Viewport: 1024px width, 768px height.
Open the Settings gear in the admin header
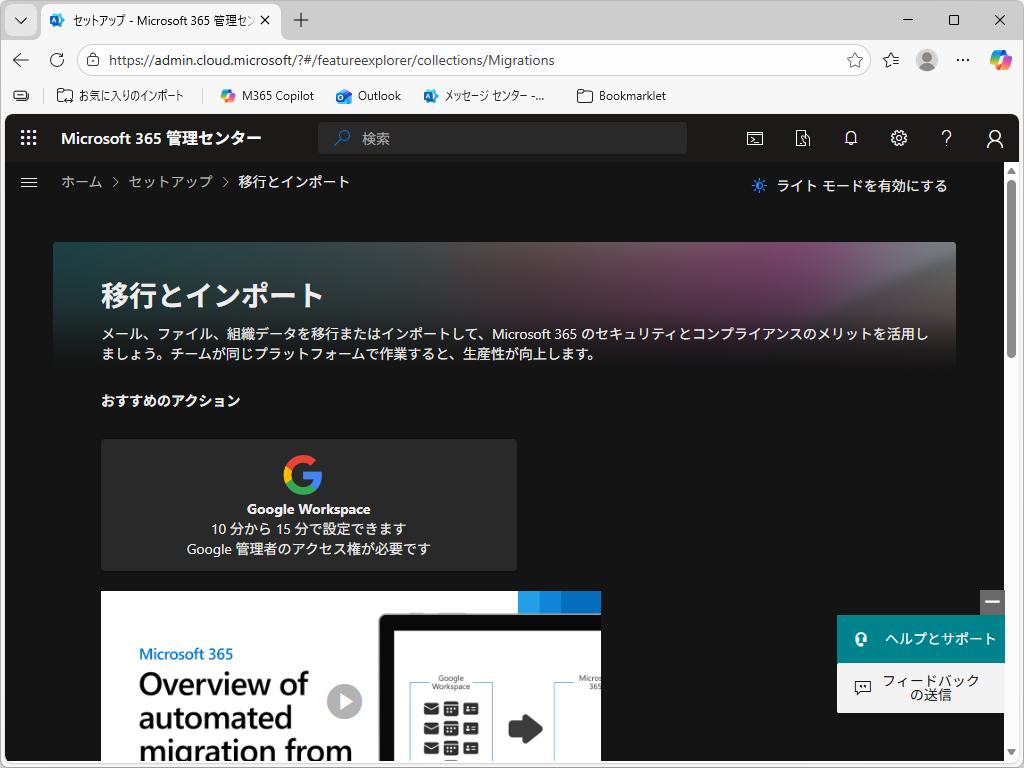[x=899, y=138]
